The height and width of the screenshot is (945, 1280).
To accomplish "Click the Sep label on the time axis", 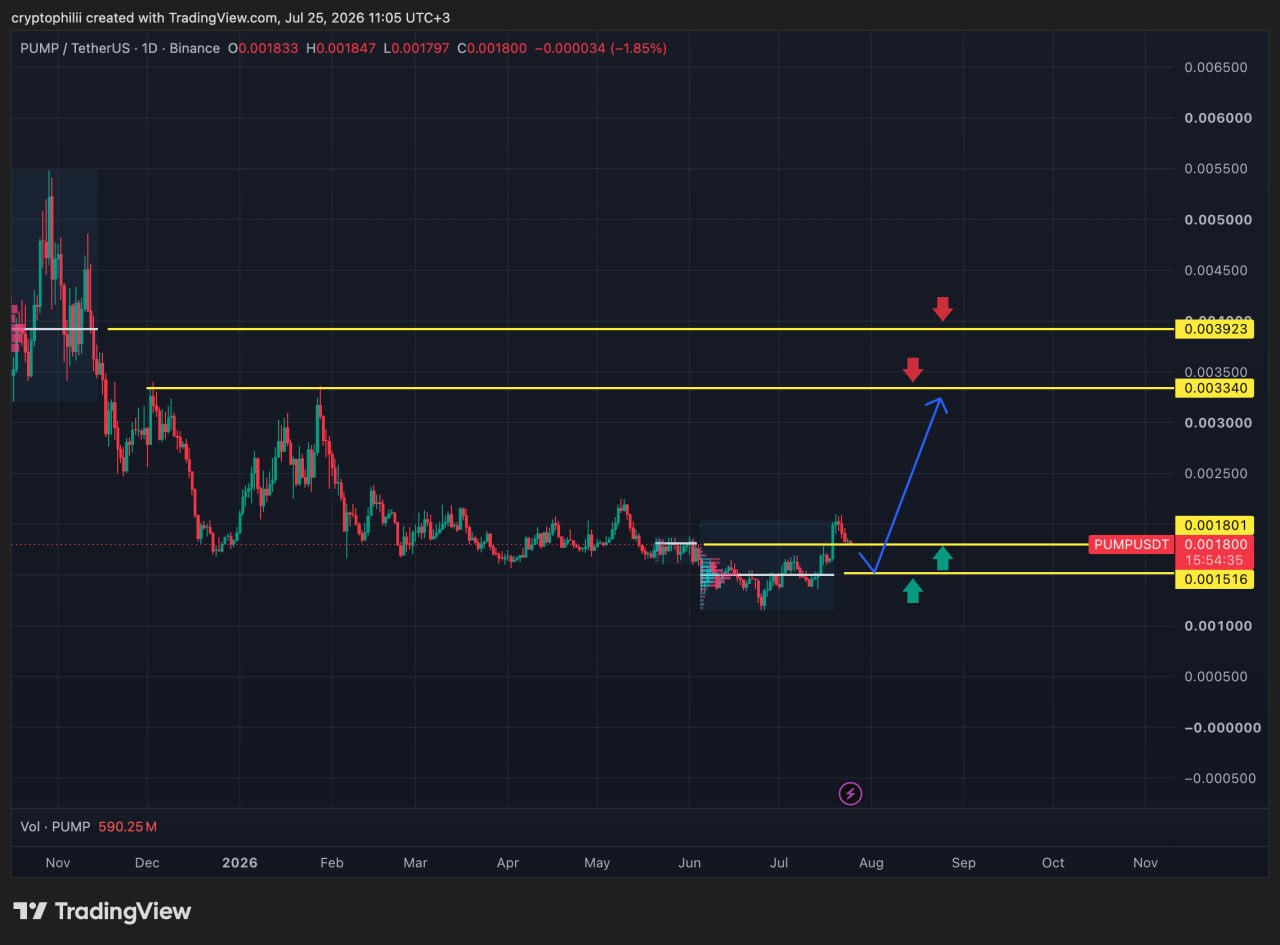I will (x=963, y=863).
